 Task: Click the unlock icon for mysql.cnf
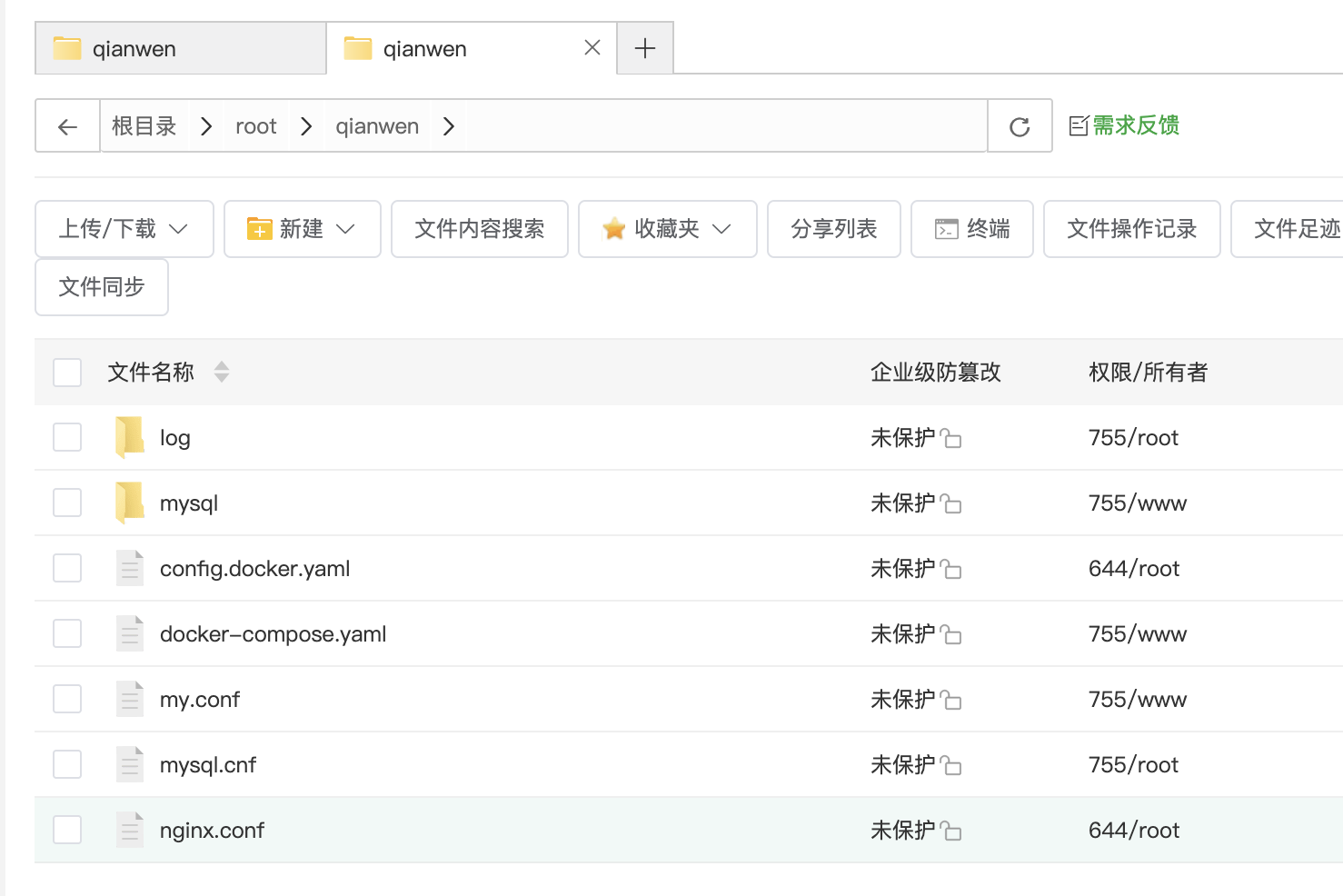coord(950,765)
